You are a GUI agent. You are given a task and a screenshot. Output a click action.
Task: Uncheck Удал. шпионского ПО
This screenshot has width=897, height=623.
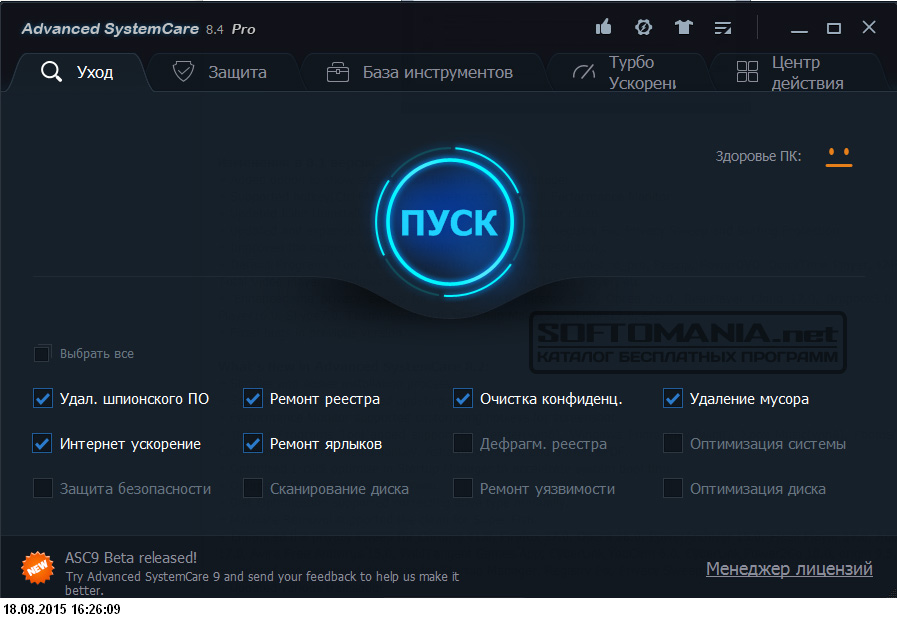[43, 398]
